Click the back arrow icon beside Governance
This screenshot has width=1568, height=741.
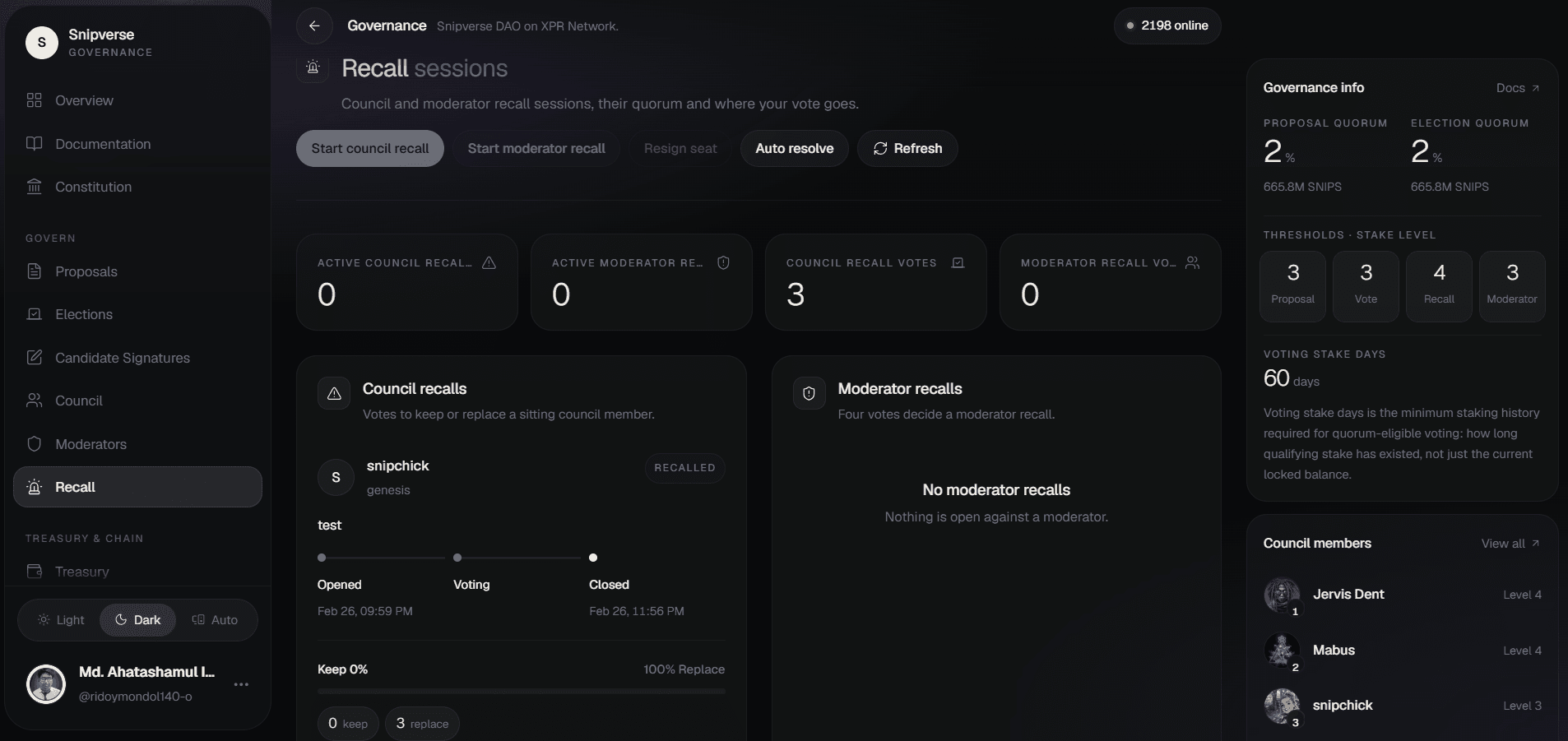[314, 26]
